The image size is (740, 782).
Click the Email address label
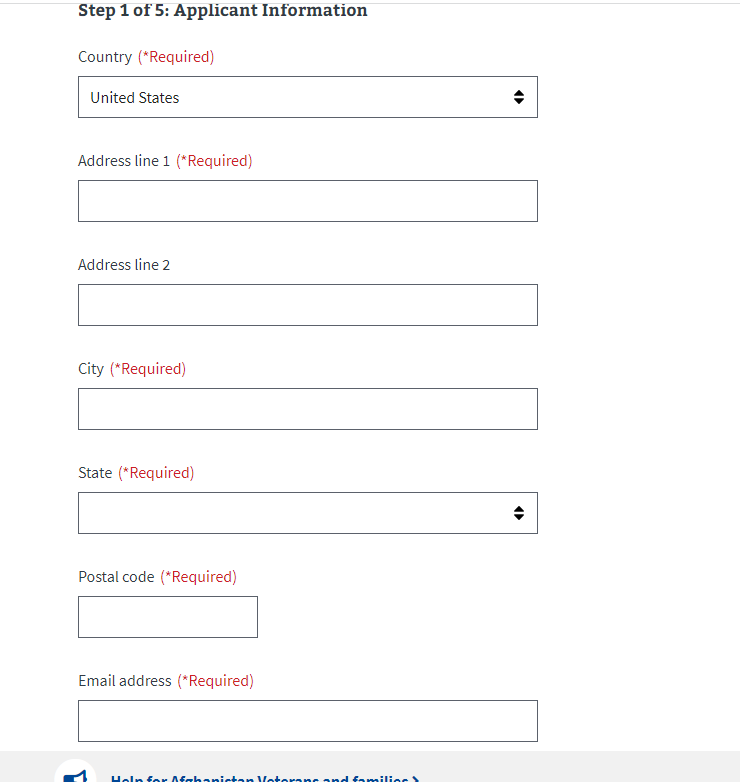pyautogui.click(x=125, y=681)
